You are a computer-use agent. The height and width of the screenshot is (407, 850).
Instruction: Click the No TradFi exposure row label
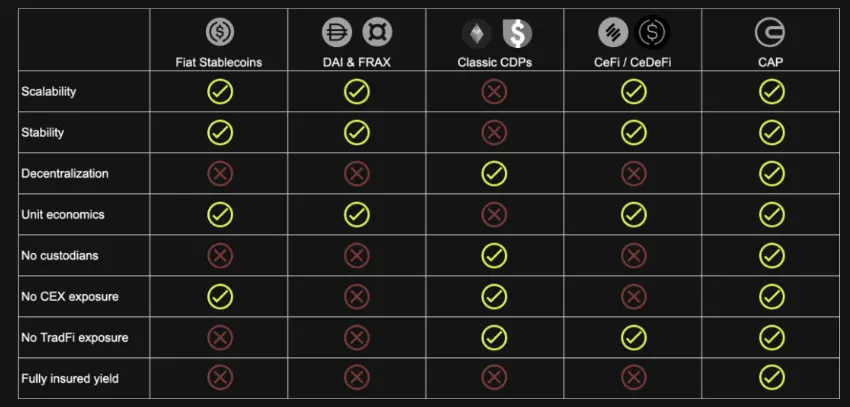[75, 337]
